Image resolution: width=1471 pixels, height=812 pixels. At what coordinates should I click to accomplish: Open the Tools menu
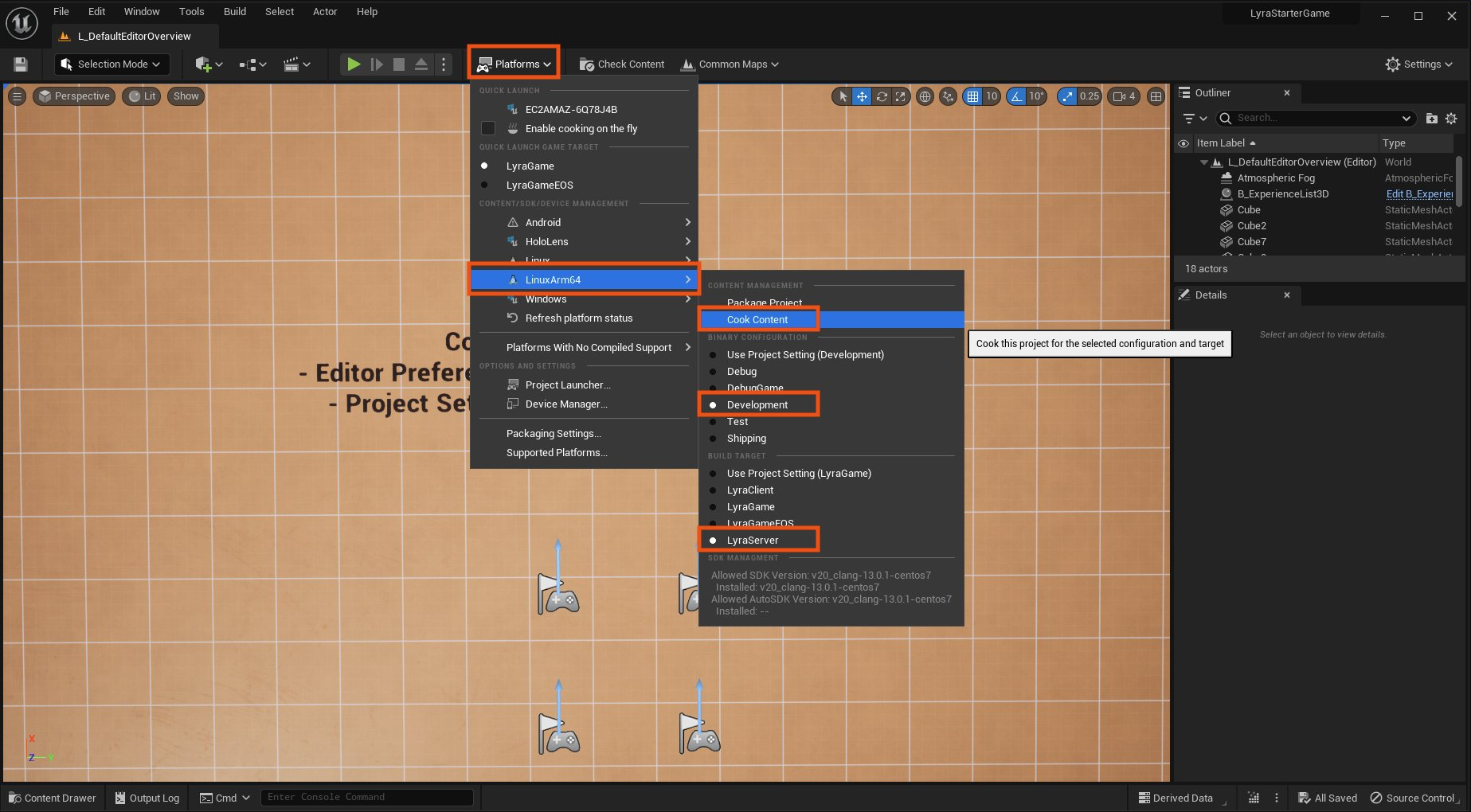(x=191, y=12)
